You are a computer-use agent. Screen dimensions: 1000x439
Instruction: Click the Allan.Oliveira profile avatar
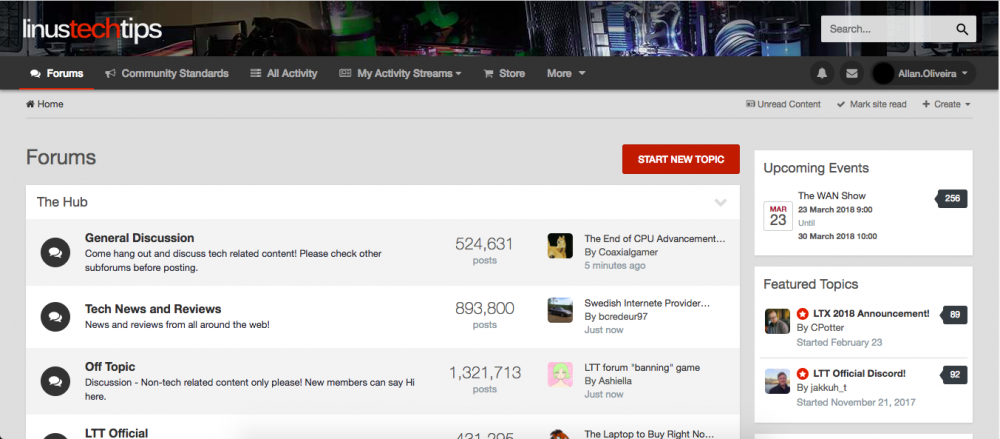(x=883, y=73)
